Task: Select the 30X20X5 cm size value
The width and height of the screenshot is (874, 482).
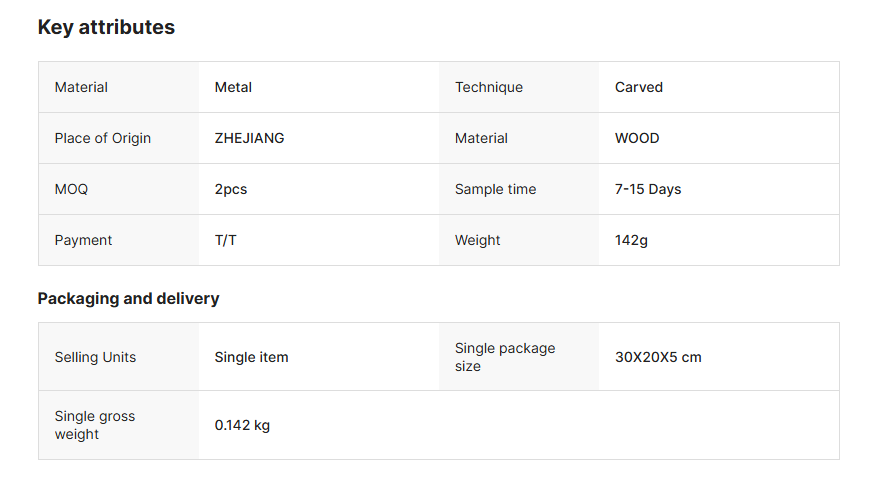Action: click(658, 357)
